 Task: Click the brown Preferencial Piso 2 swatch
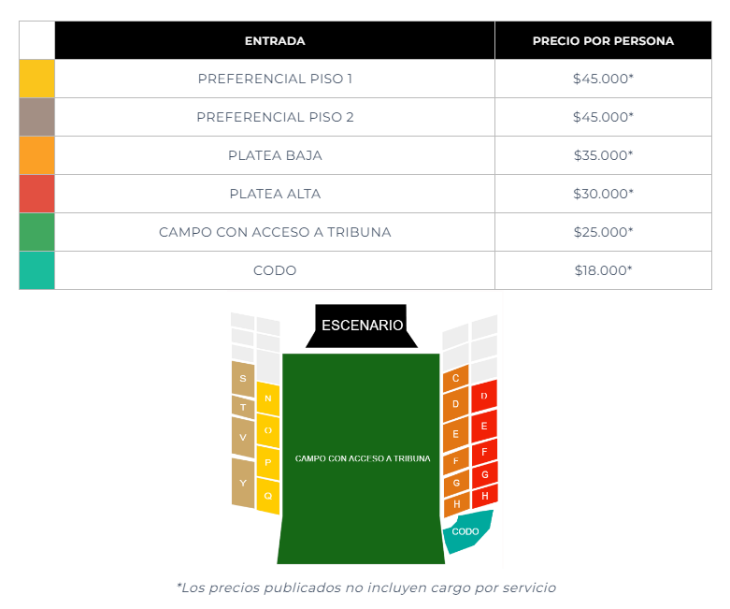37,117
